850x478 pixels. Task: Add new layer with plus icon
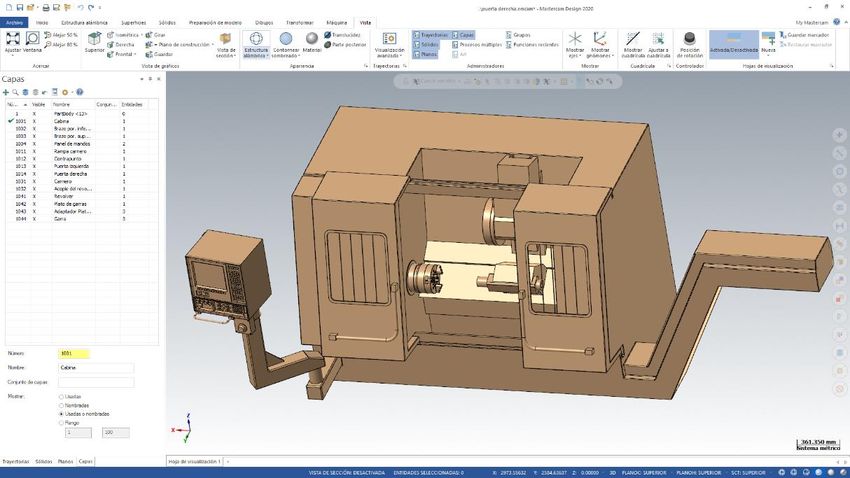[6, 92]
